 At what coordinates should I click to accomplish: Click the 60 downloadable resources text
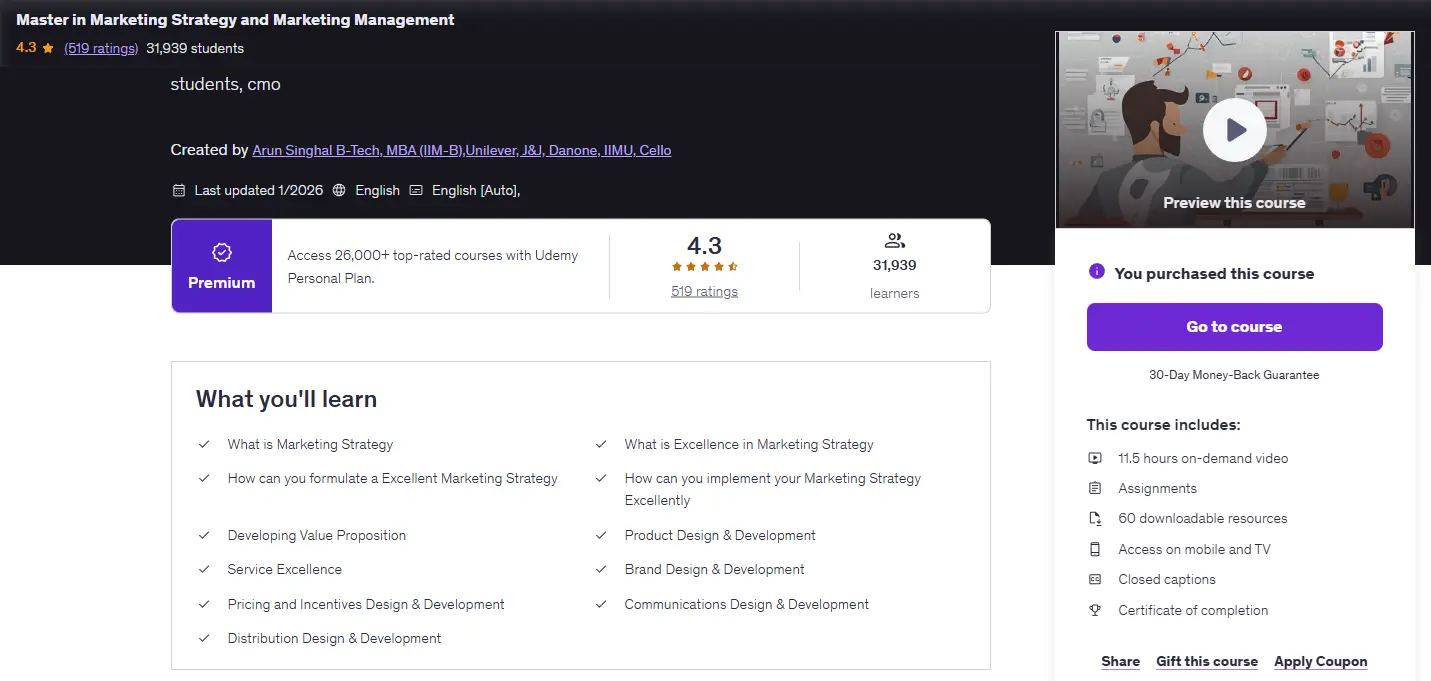[1203, 518]
